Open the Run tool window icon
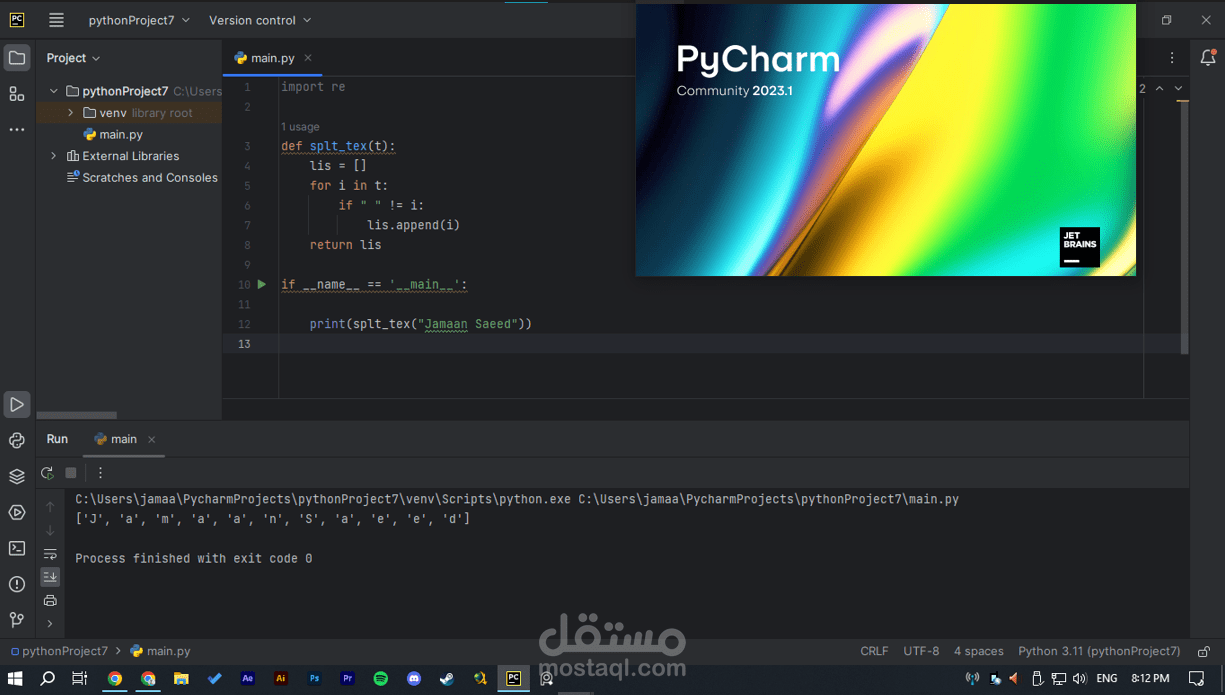This screenshot has width=1225, height=695. pos(17,405)
